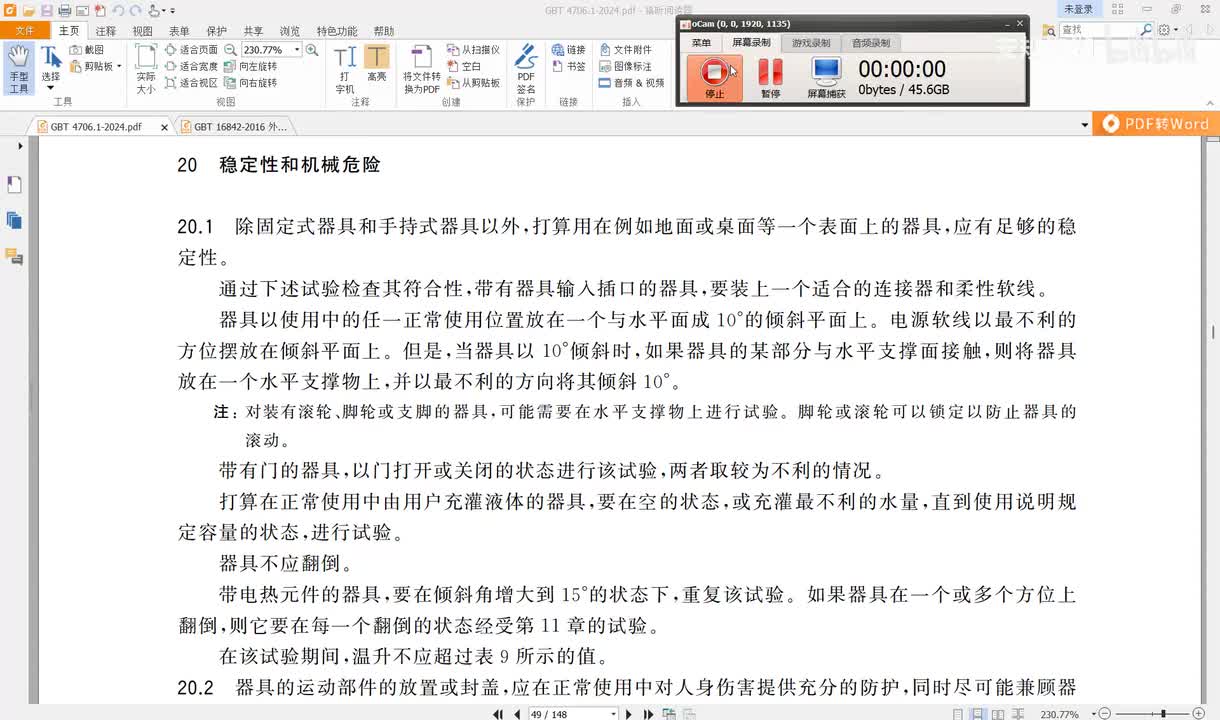Create PDF from clipboard (从剪贴板)
Viewport: 1220px width, 720px height.
[x=473, y=83]
